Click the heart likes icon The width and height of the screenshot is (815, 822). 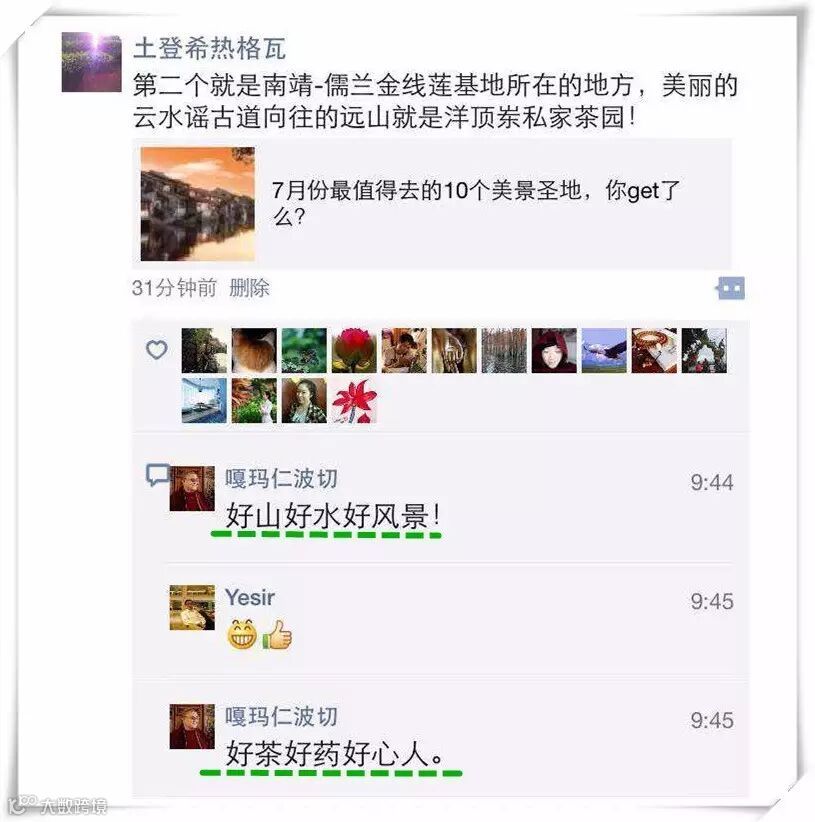point(156,349)
